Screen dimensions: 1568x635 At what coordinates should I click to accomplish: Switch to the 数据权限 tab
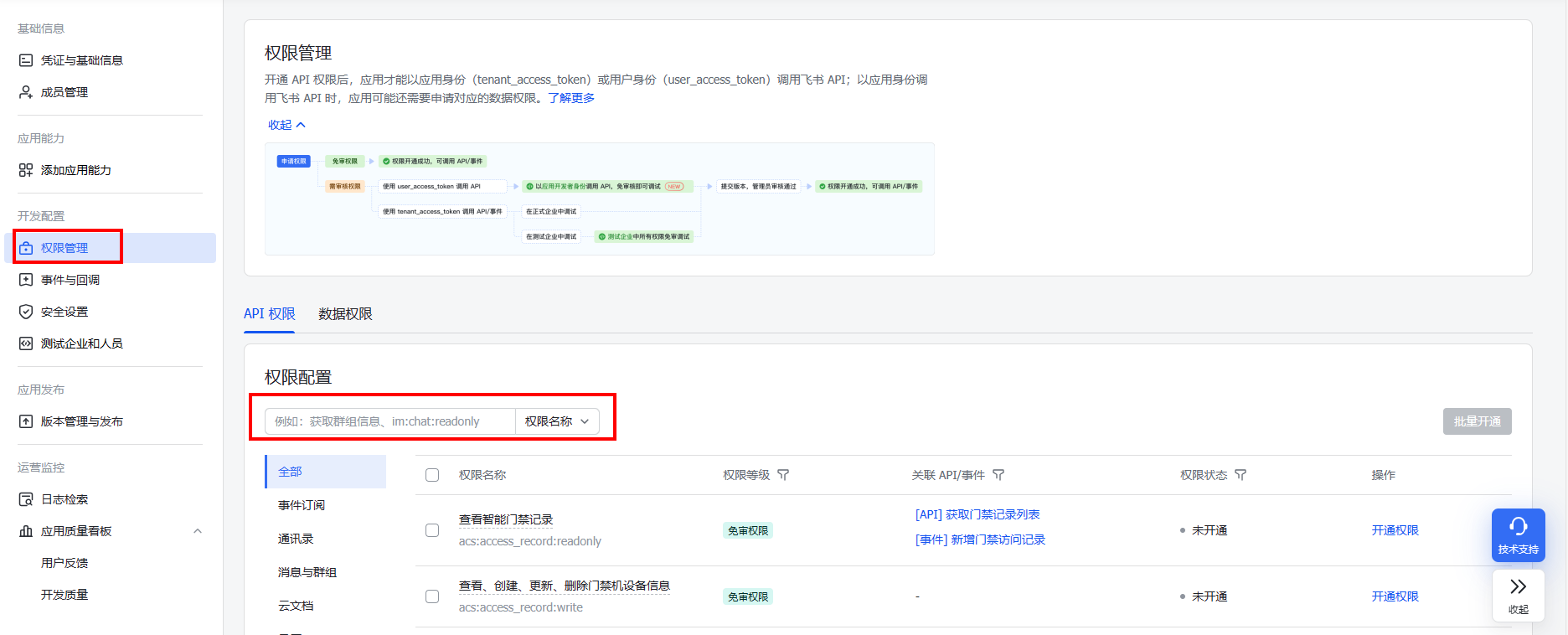345,314
